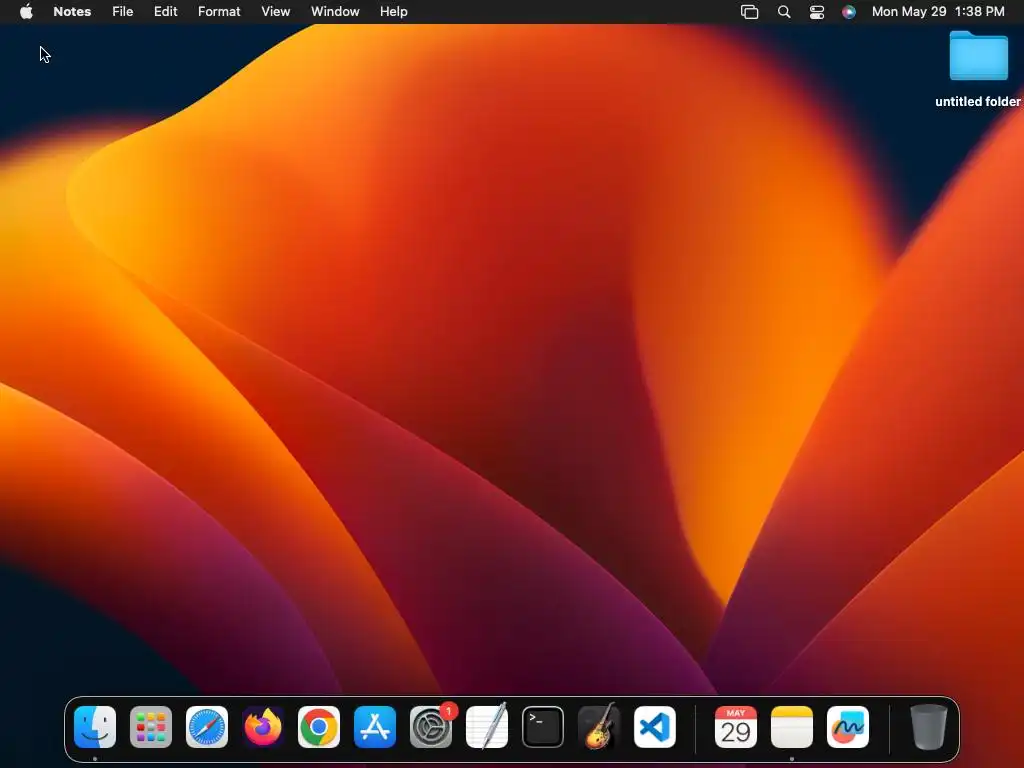Launch GarageBand from the Dock

coord(599,727)
